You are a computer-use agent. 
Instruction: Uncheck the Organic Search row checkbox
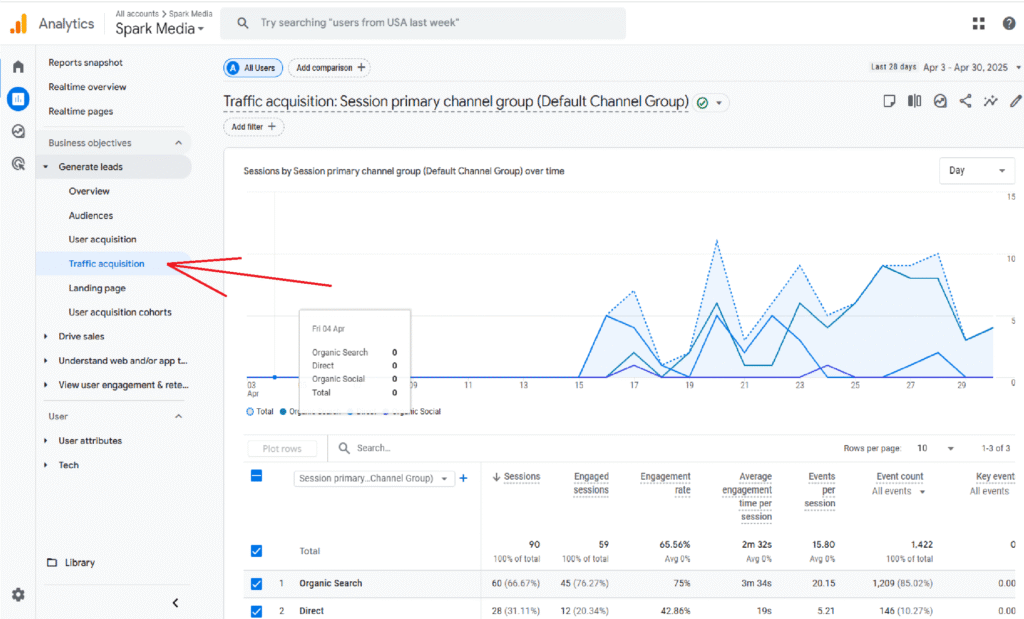coord(257,584)
